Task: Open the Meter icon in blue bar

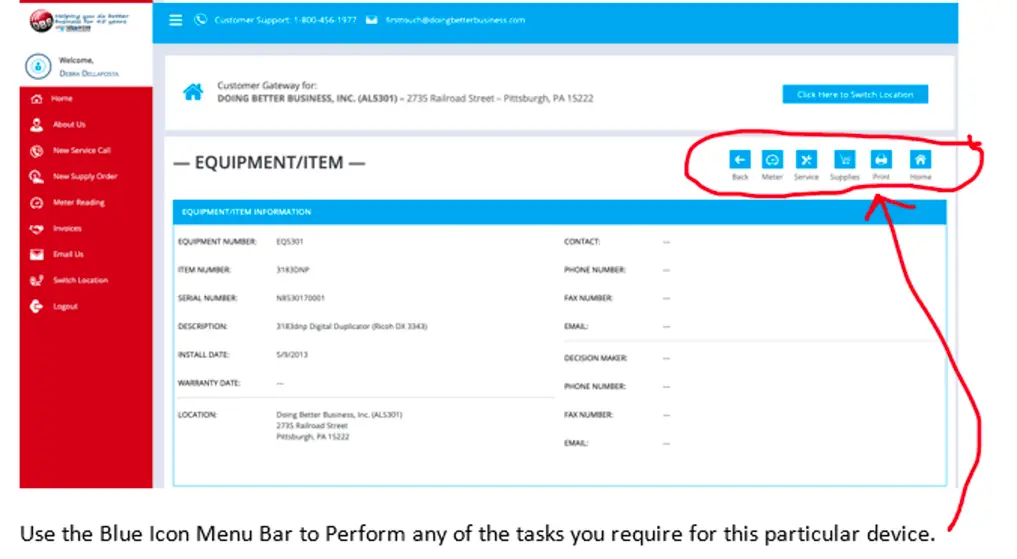Action: tap(772, 160)
